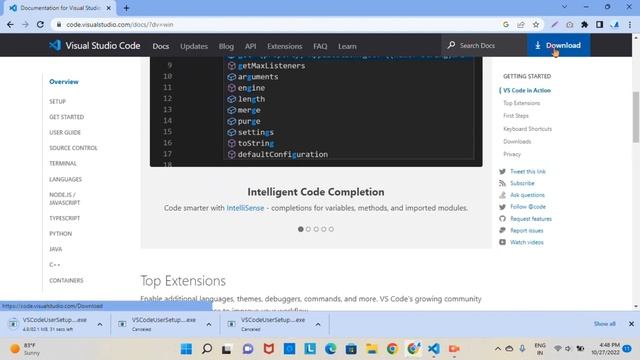Click the browser address bar
Viewport: 640px width, 360px height.
click(278, 24)
